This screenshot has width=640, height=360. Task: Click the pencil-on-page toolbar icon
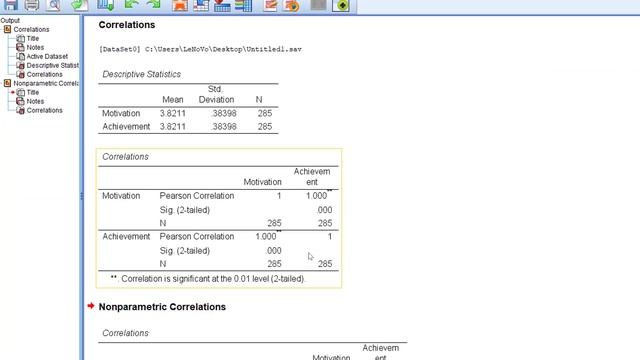pos(270,5)
